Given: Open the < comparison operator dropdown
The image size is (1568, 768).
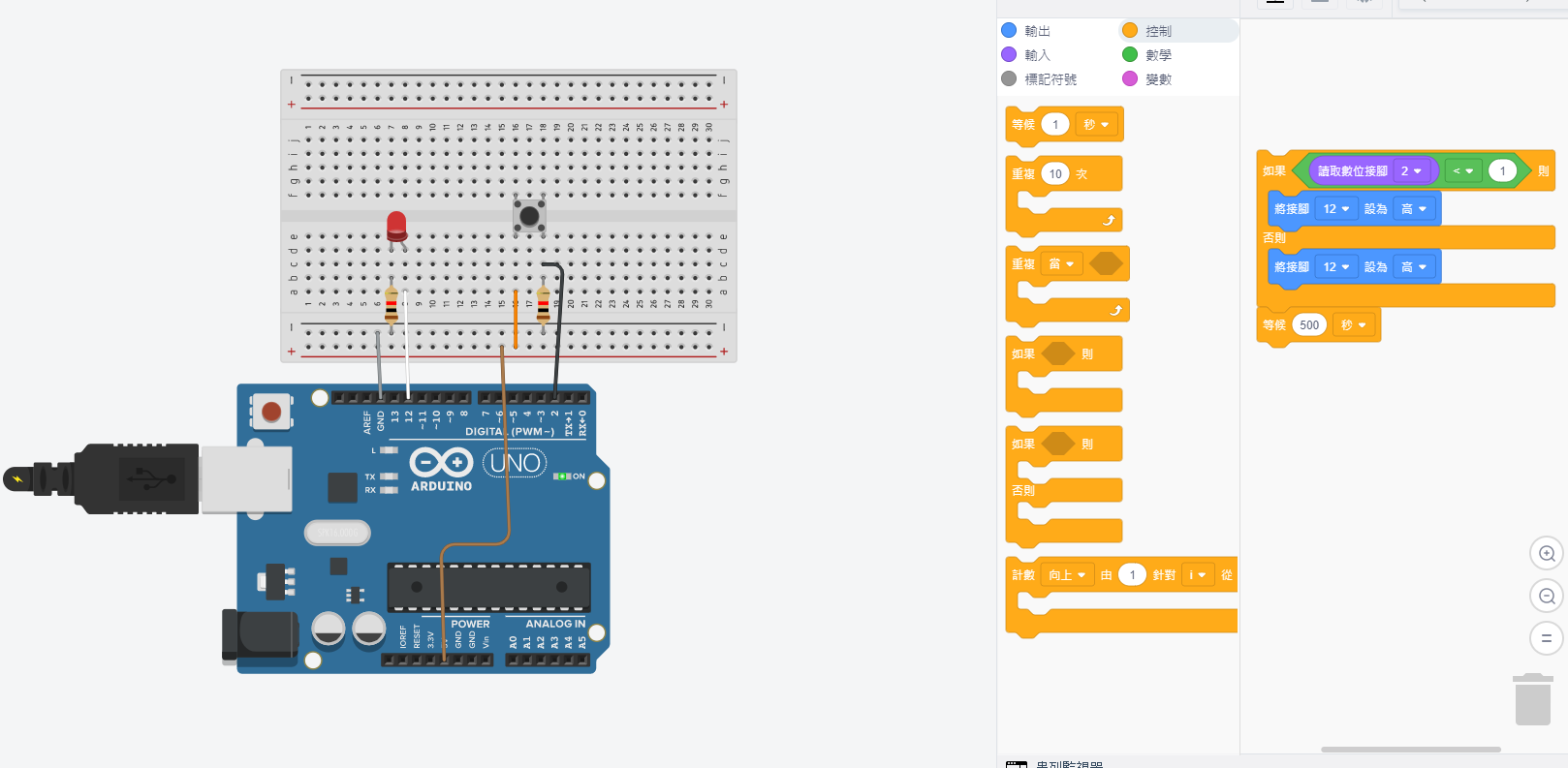Looking at the screenshot, I should coord(1462,171).
